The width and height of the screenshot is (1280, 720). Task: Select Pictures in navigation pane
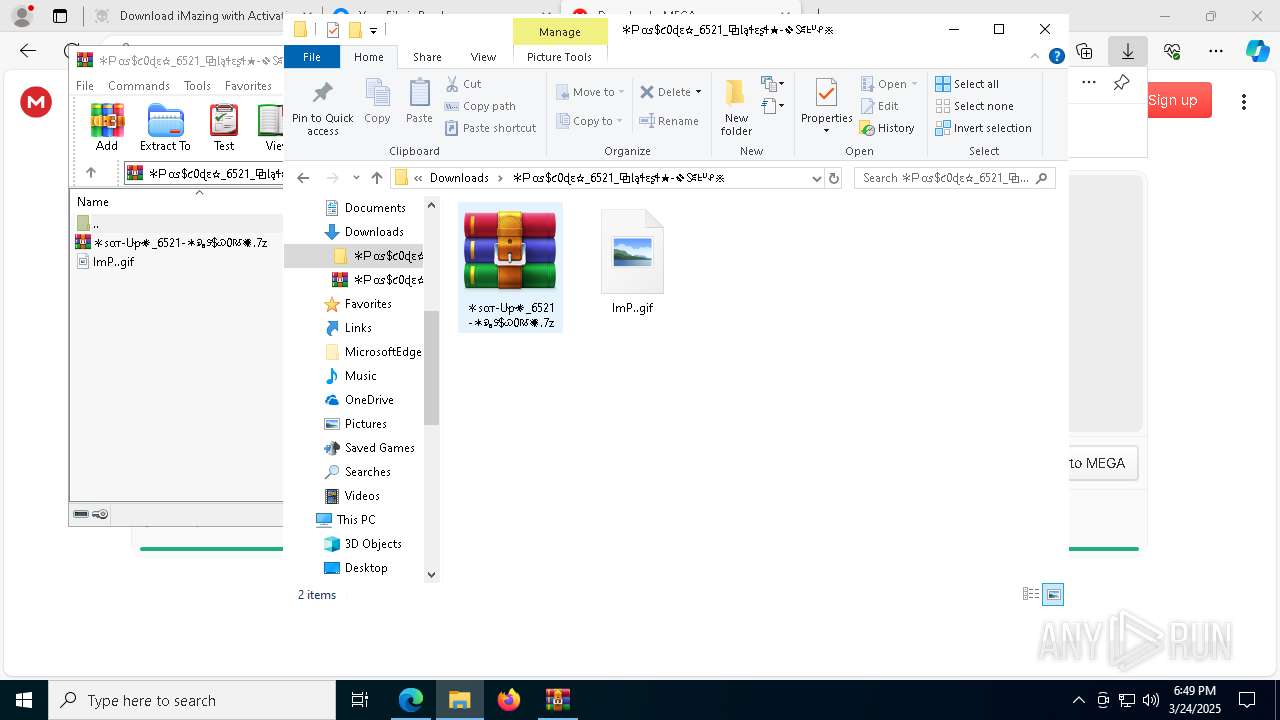(x=366, y=424)
